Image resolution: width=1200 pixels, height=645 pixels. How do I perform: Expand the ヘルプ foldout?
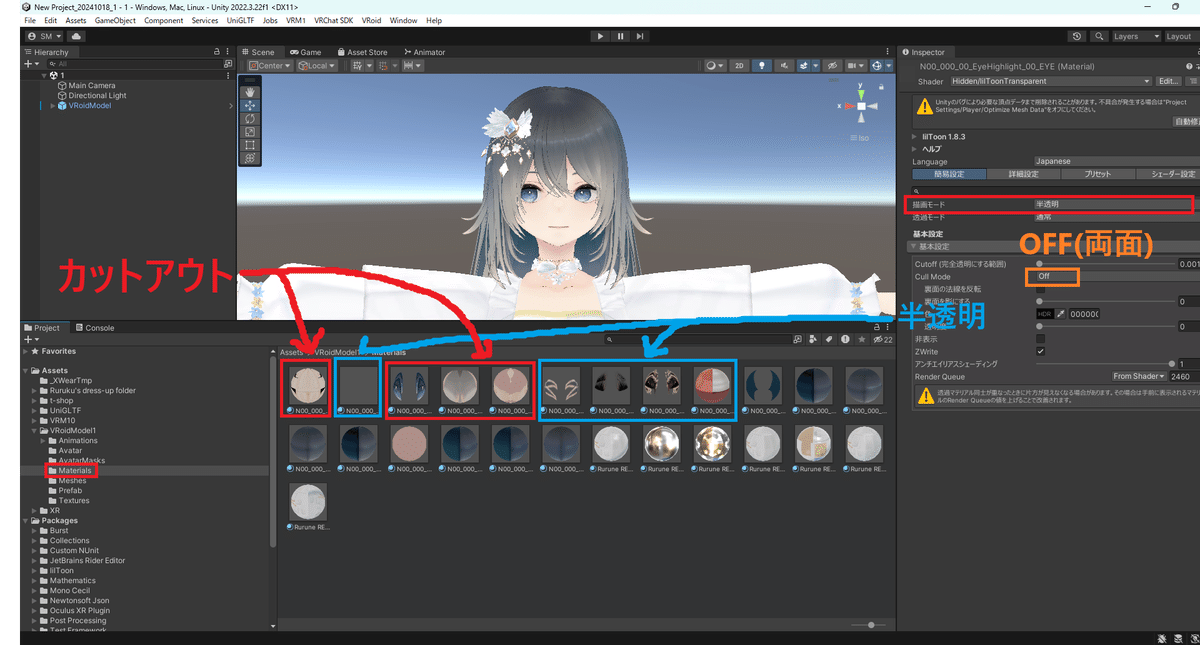coord(914,148)
